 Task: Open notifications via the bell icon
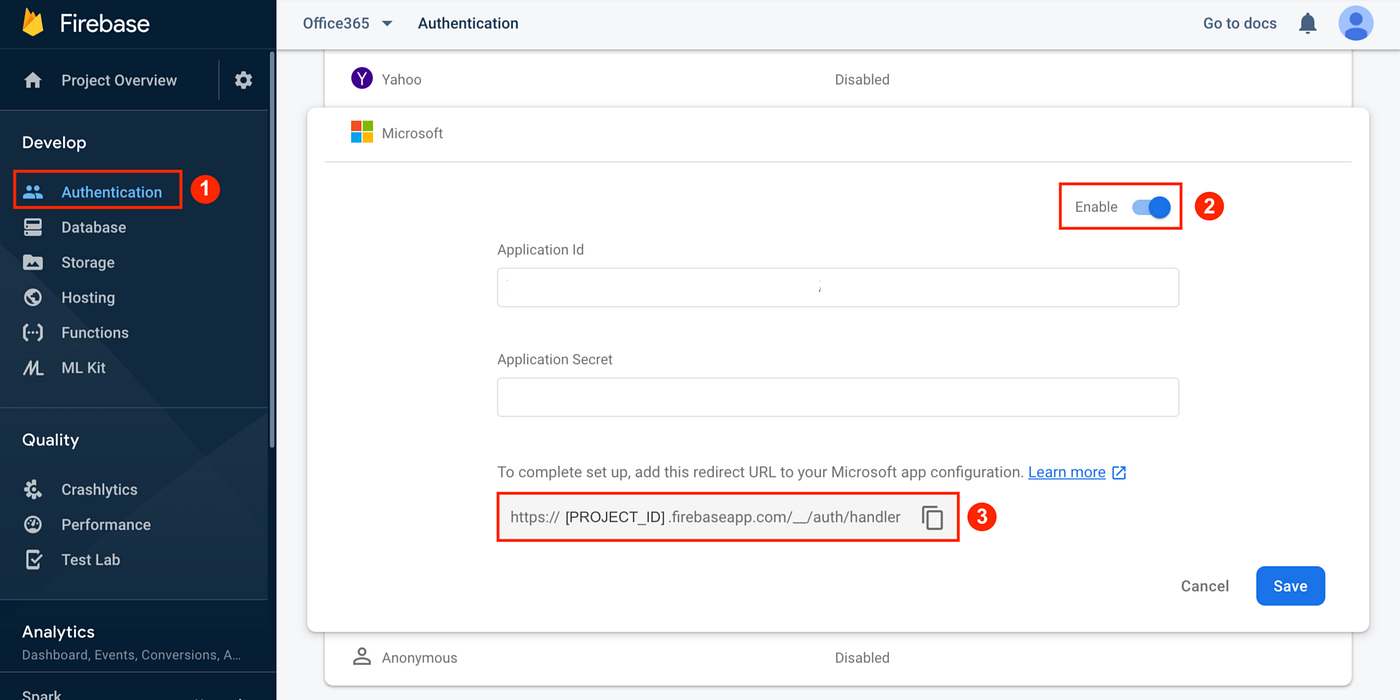1307,22
